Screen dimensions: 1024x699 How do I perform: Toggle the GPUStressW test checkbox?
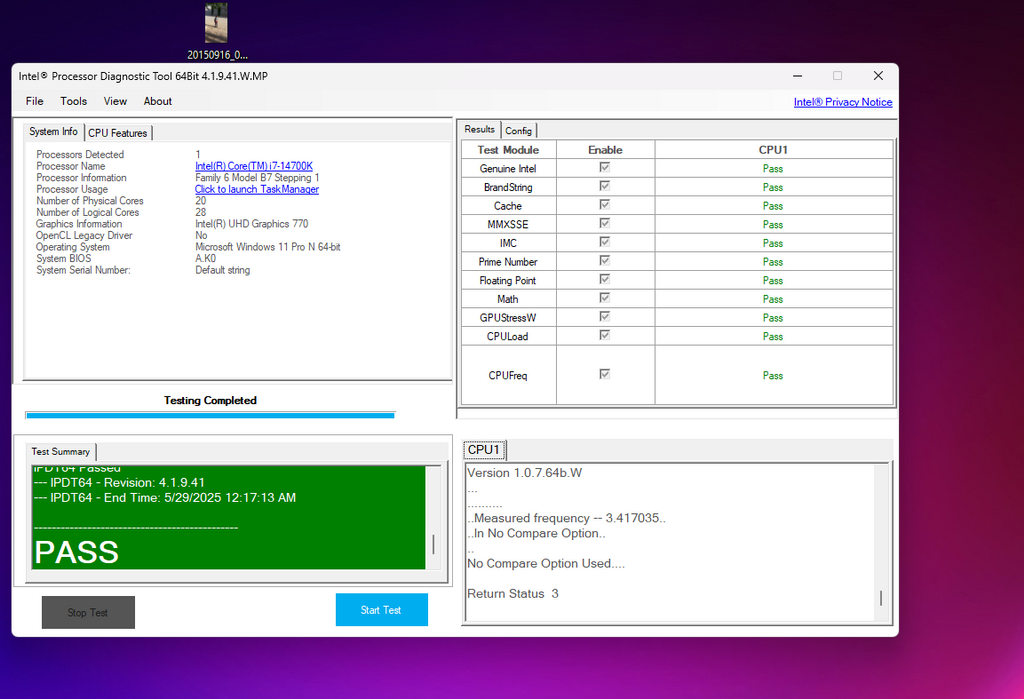[x=605, y=316]
